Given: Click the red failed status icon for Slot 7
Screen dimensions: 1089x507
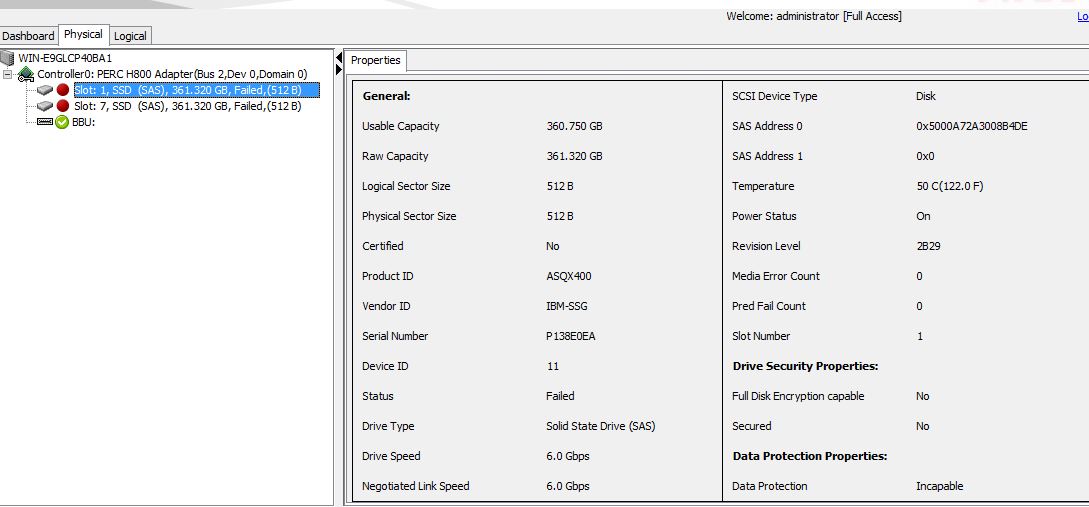Looking at the screenshot, I should (x=63, y=106).
